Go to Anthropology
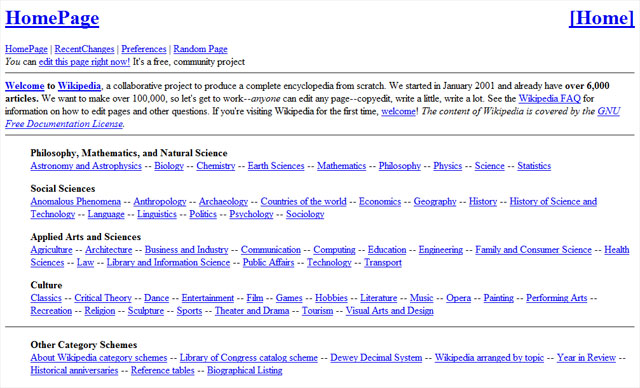 160,202
